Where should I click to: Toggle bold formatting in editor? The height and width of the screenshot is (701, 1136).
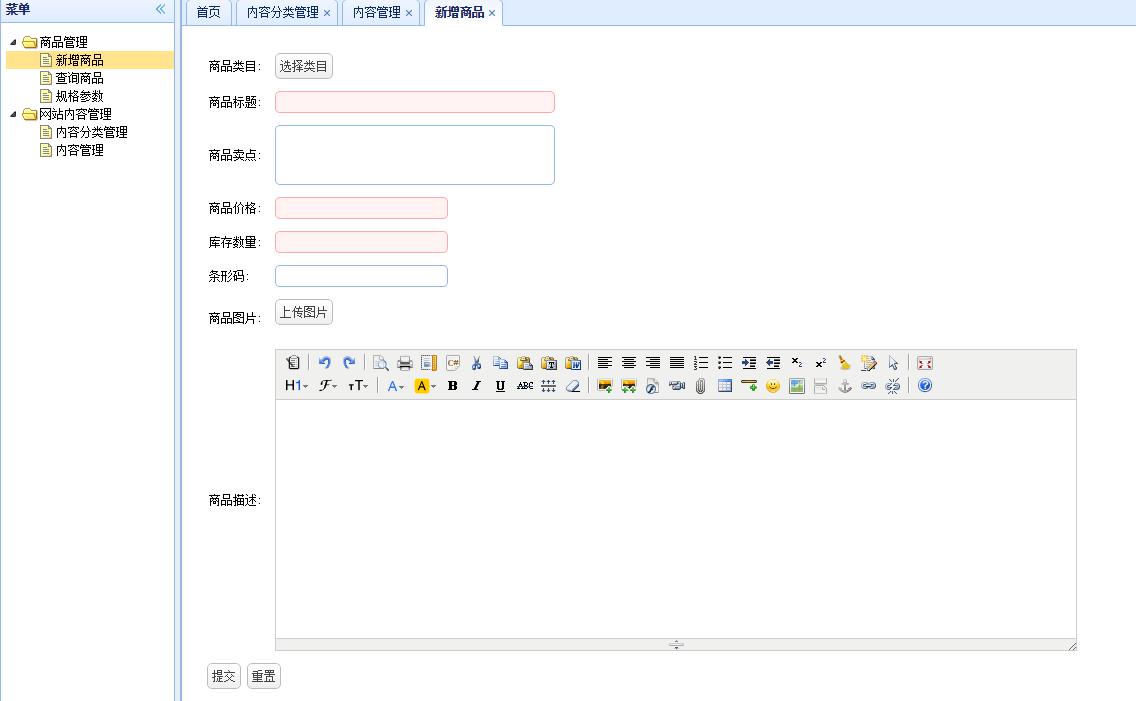pyautogui.click(x=453, y=386)
